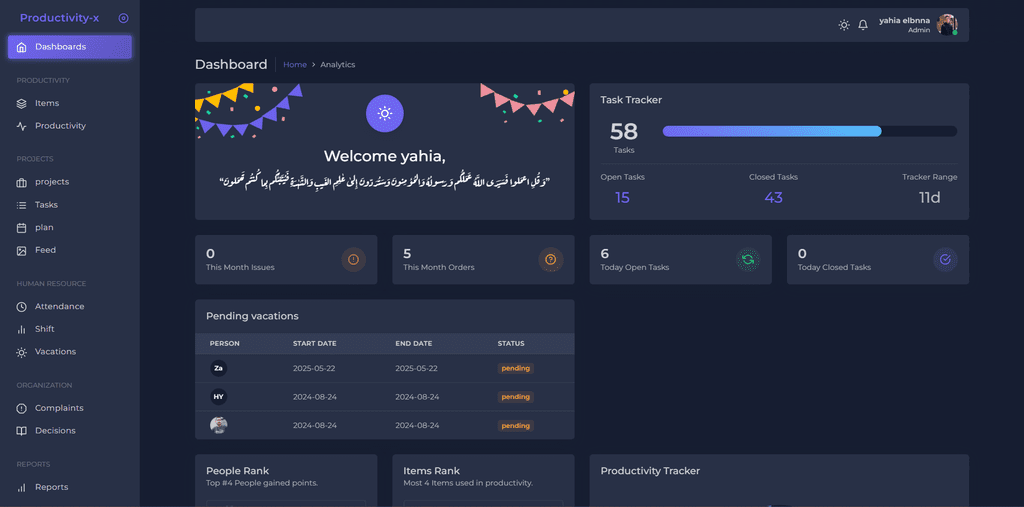Click the This Month Orders question icon
1024x507 pixels.
(x=551, y=260)
